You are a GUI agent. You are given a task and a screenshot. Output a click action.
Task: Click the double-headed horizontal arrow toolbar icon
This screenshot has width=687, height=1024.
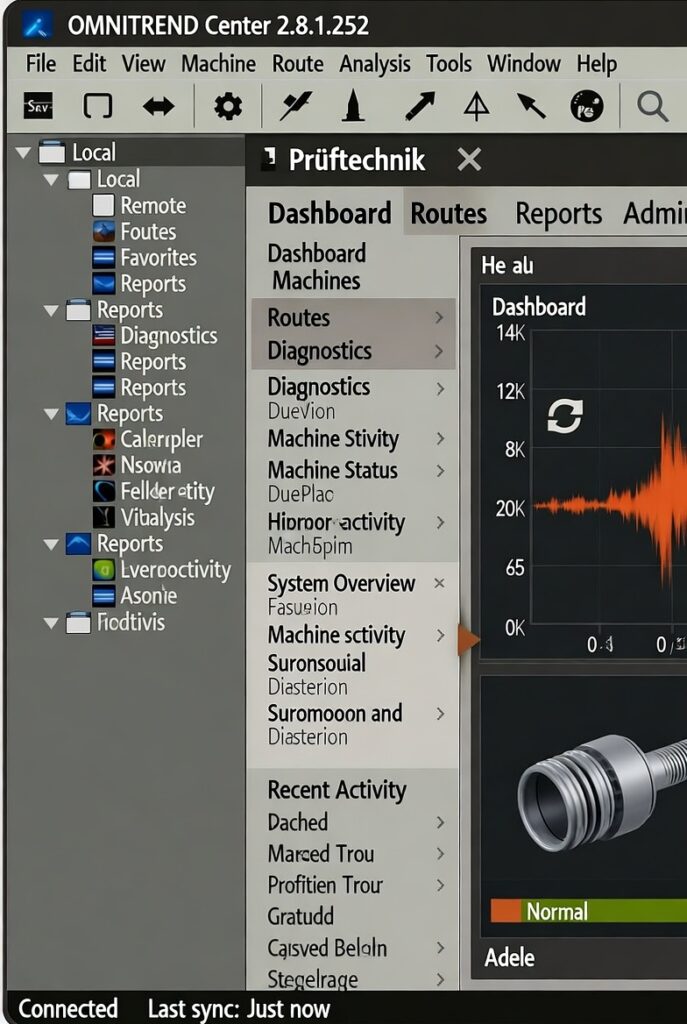click(x=159, y=106)
